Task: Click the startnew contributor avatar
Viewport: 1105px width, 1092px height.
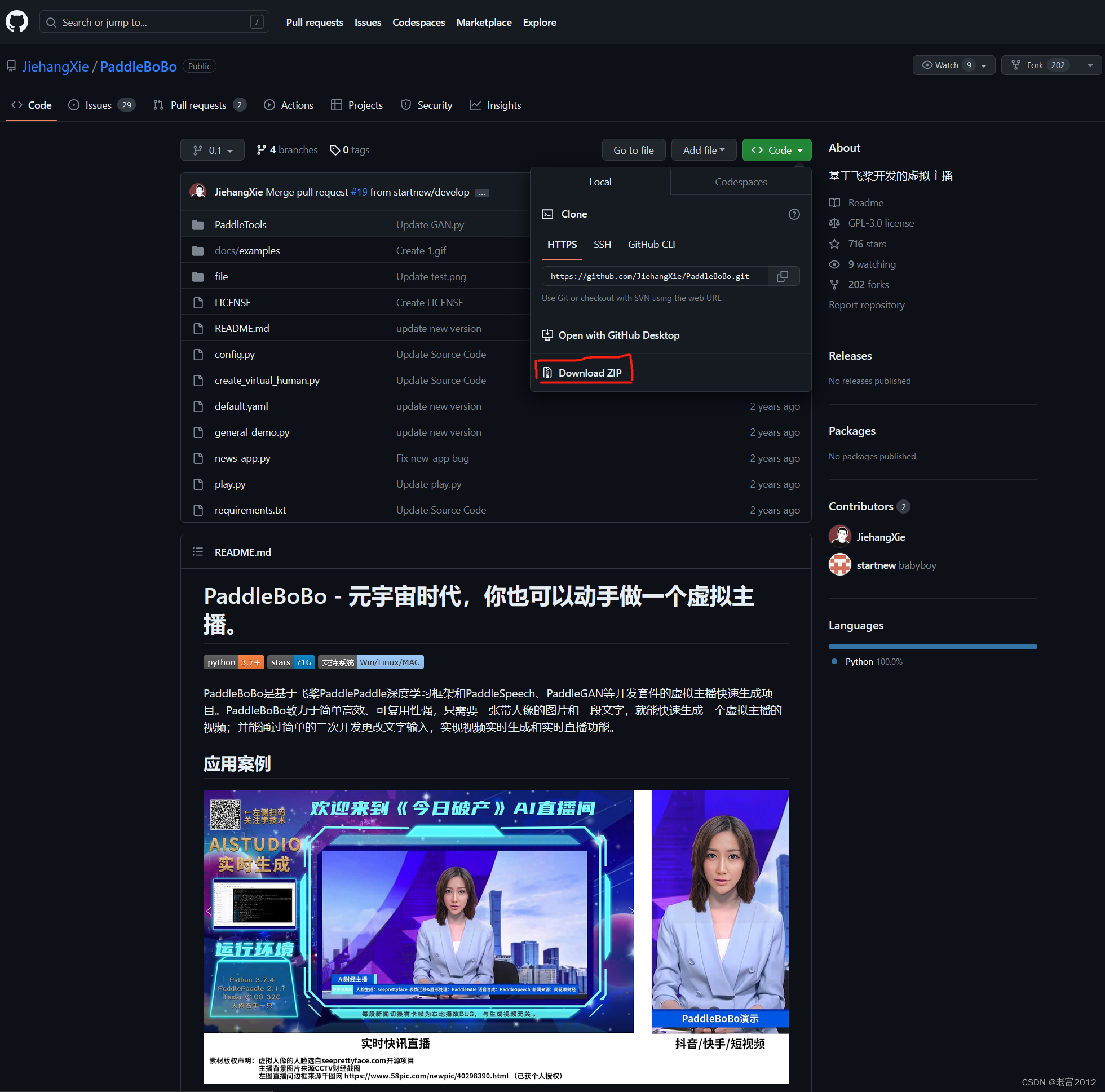Action: coord(839,564)
